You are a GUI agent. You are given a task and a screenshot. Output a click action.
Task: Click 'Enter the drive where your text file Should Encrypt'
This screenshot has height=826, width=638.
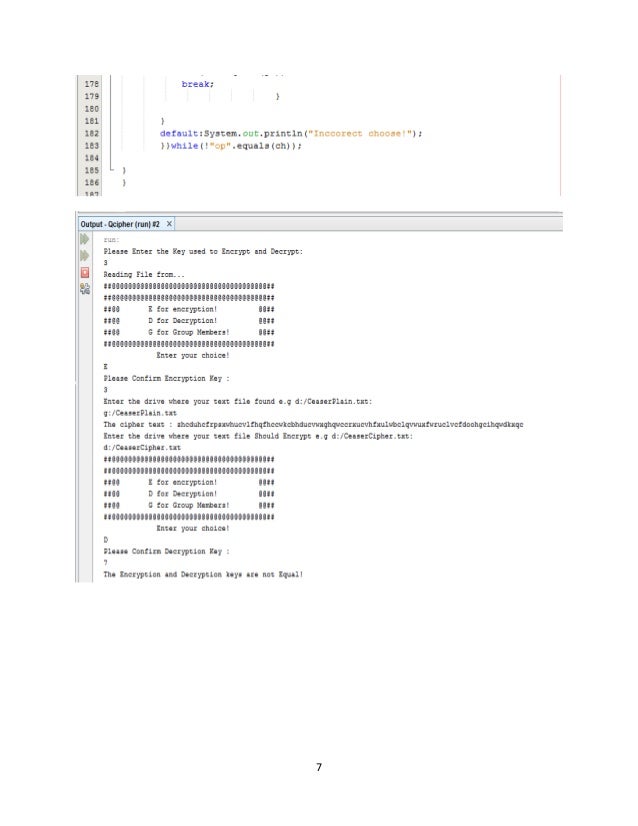point(258,436)
